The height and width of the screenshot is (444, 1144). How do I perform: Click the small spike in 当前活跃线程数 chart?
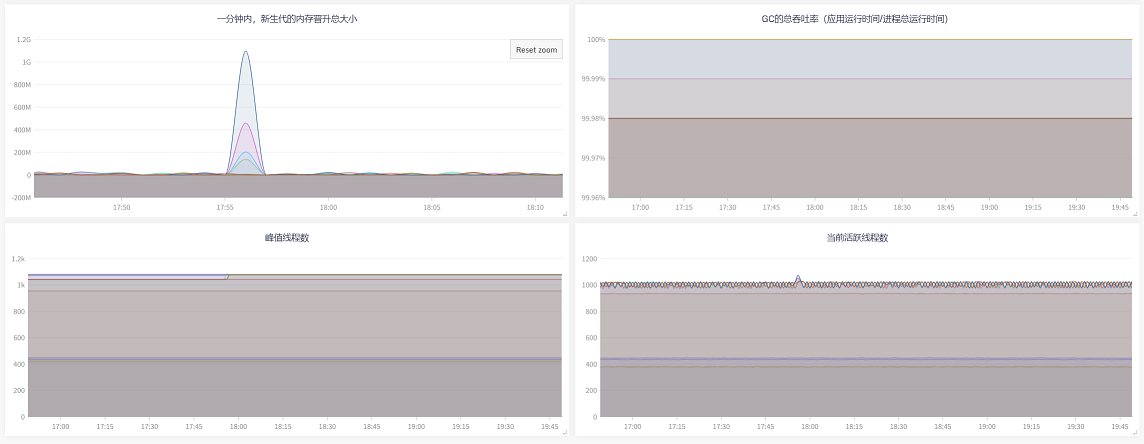pos(797,277)
